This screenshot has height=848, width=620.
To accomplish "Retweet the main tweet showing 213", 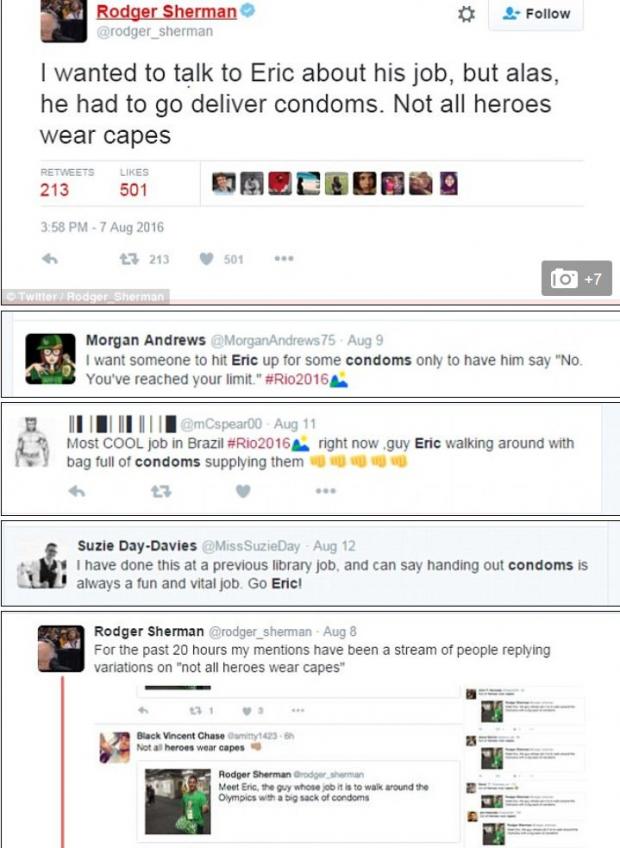I will pos(144,259).
